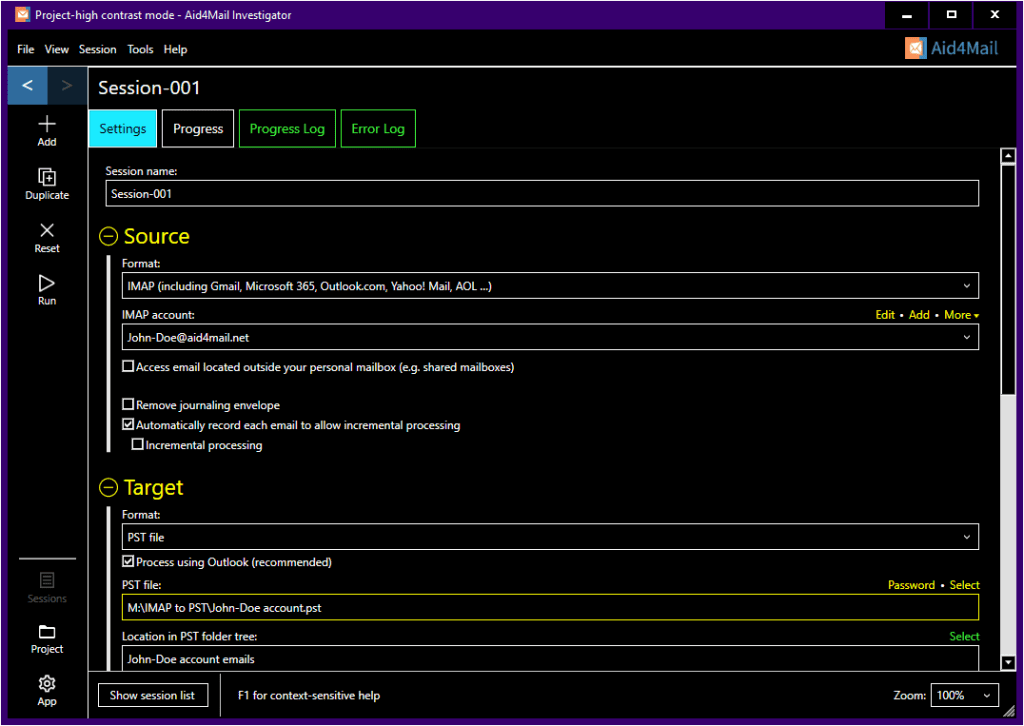Open the Session menu

click(x=97, y=49)
